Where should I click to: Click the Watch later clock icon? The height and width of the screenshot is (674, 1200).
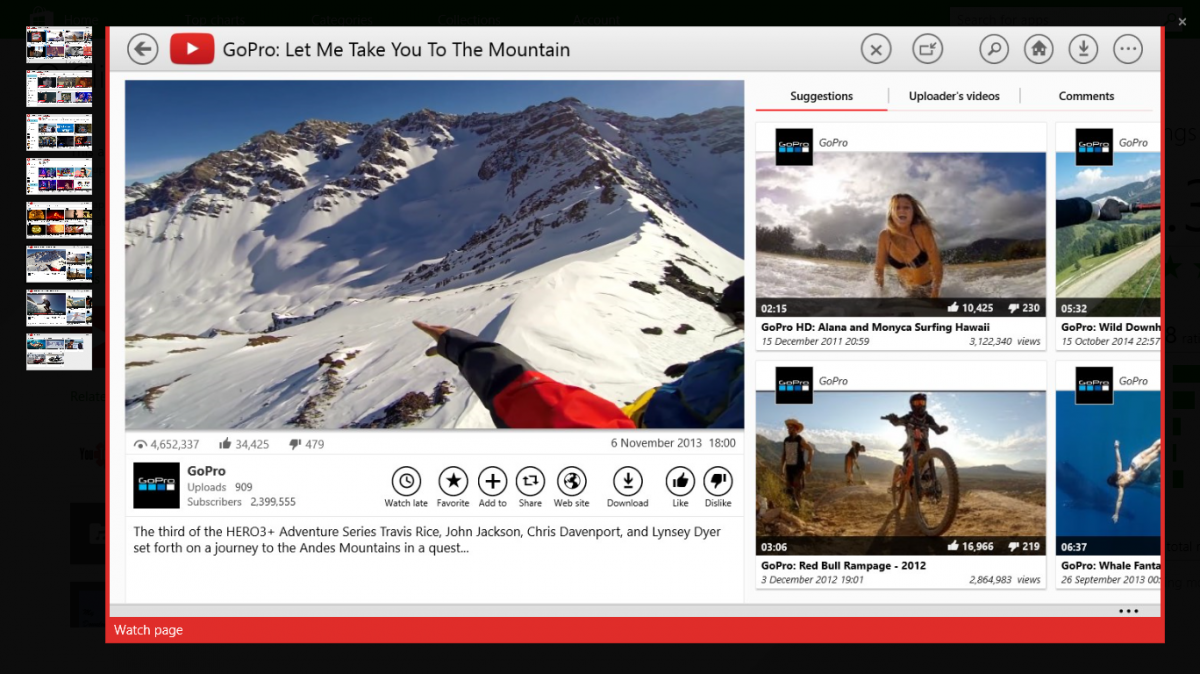pos(406,481)
